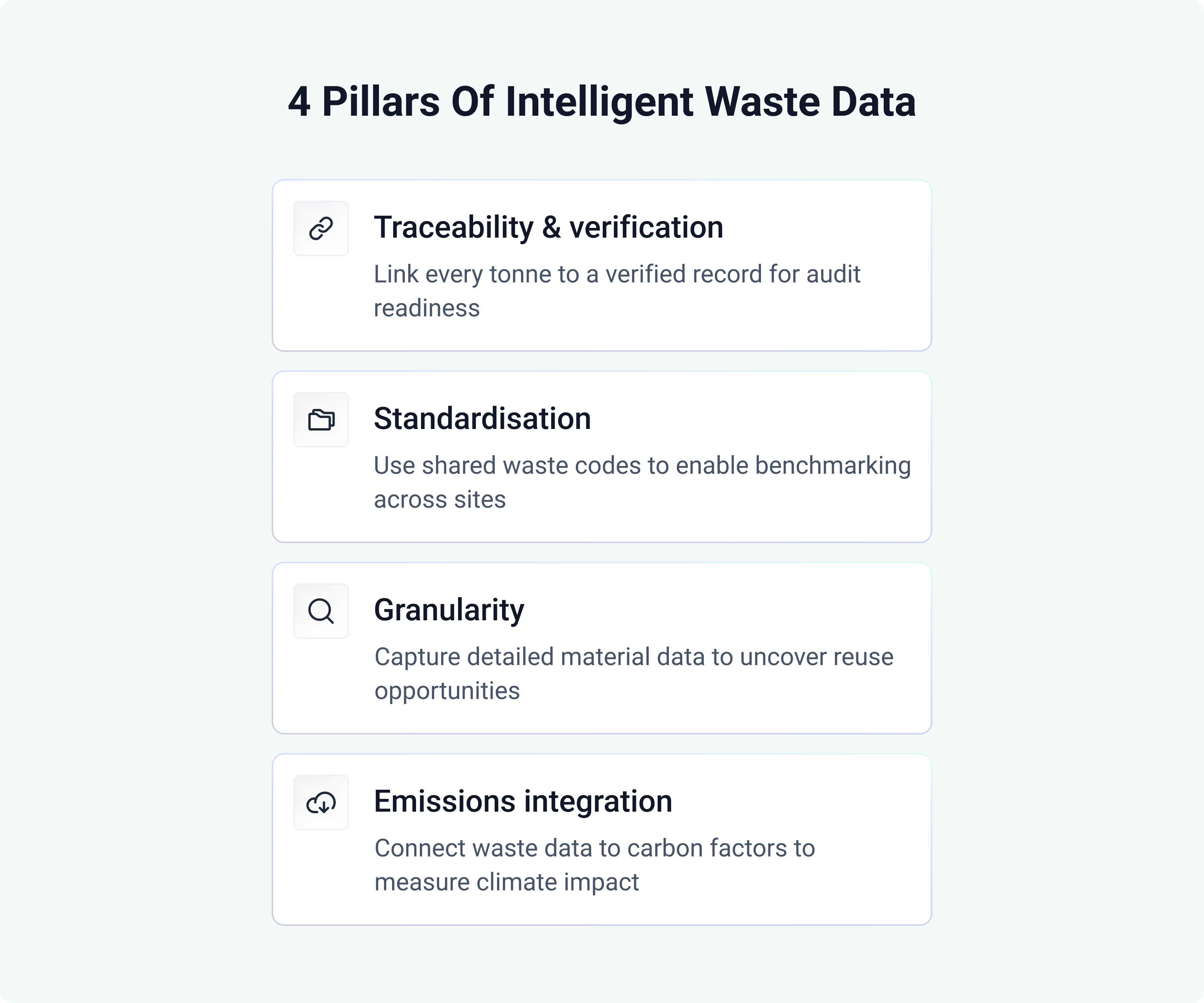The height and width of the screenshot is (1003, 1204).
Task: Click the word 'readiness' in first card
Action: [x=426, y=308]
